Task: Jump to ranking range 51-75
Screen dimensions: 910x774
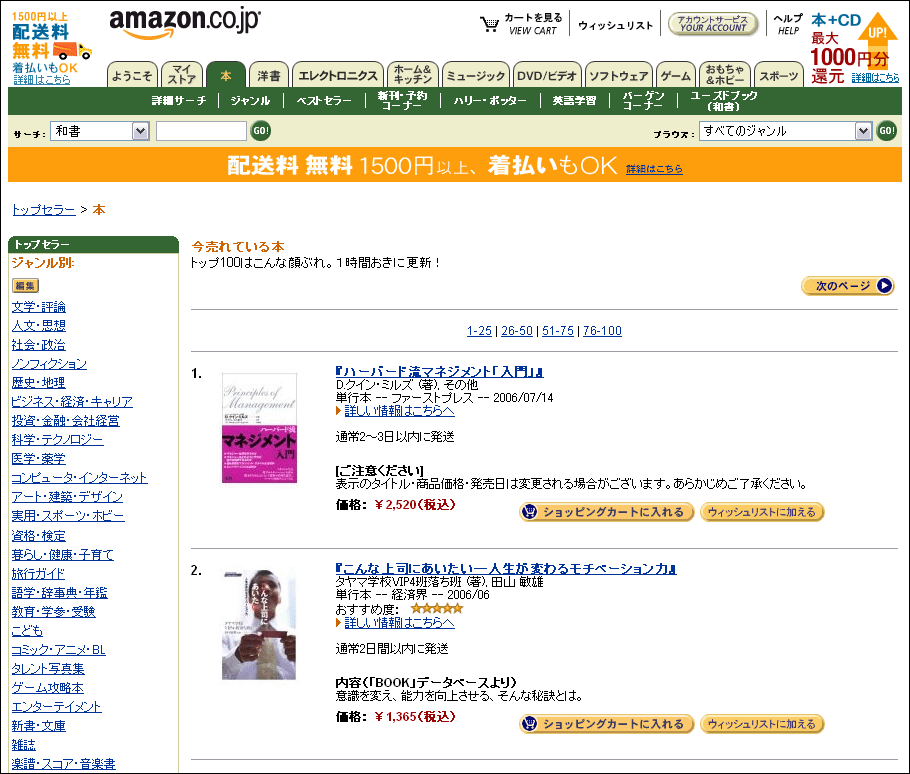Action: 558,331
